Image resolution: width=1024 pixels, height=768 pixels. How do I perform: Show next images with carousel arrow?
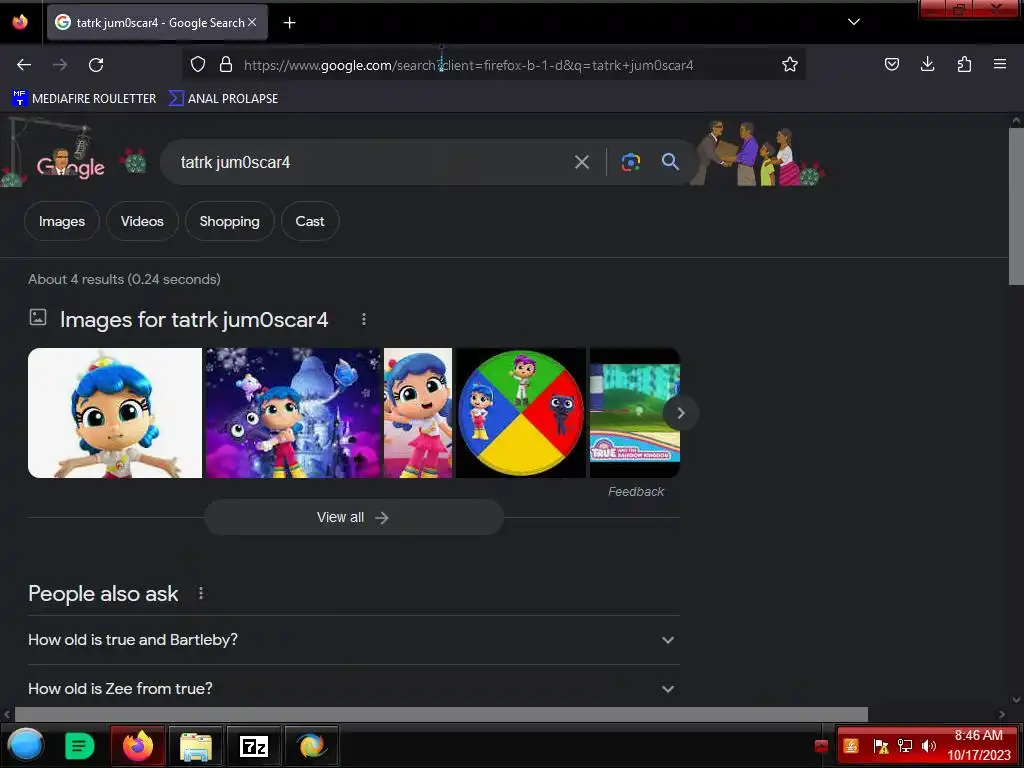(x=680, y=413)
